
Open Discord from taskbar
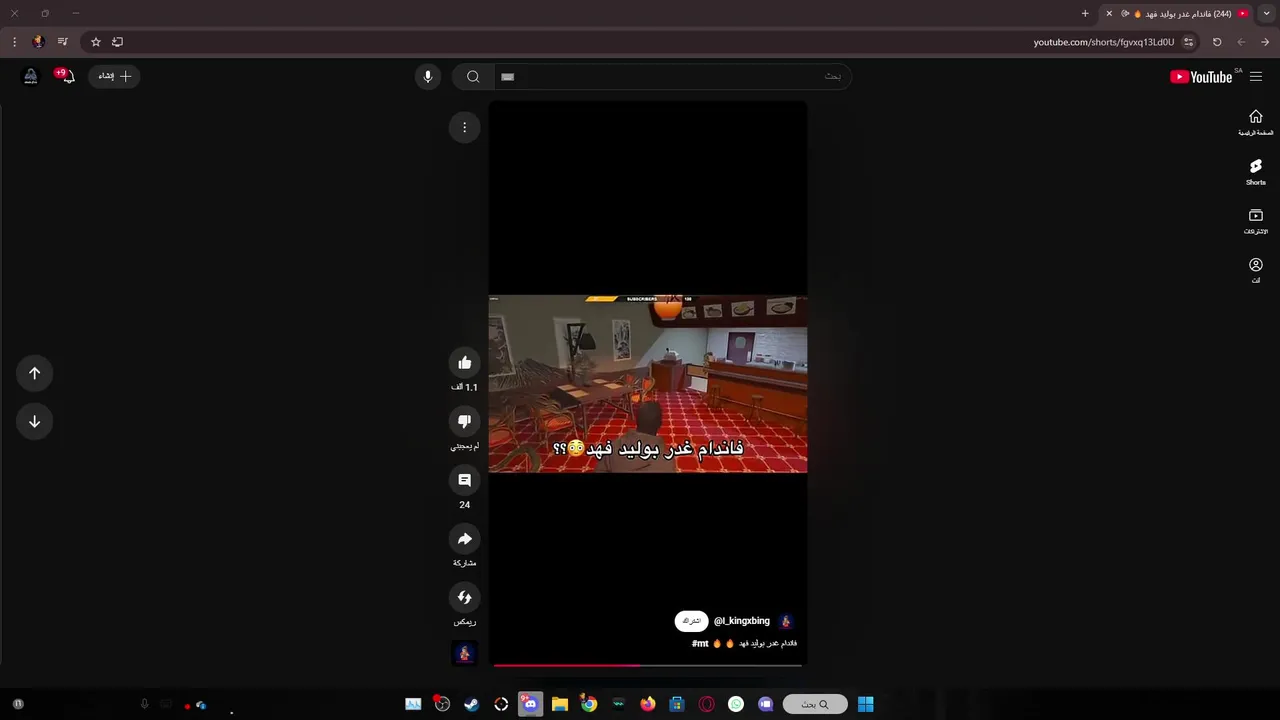point(530,704)
